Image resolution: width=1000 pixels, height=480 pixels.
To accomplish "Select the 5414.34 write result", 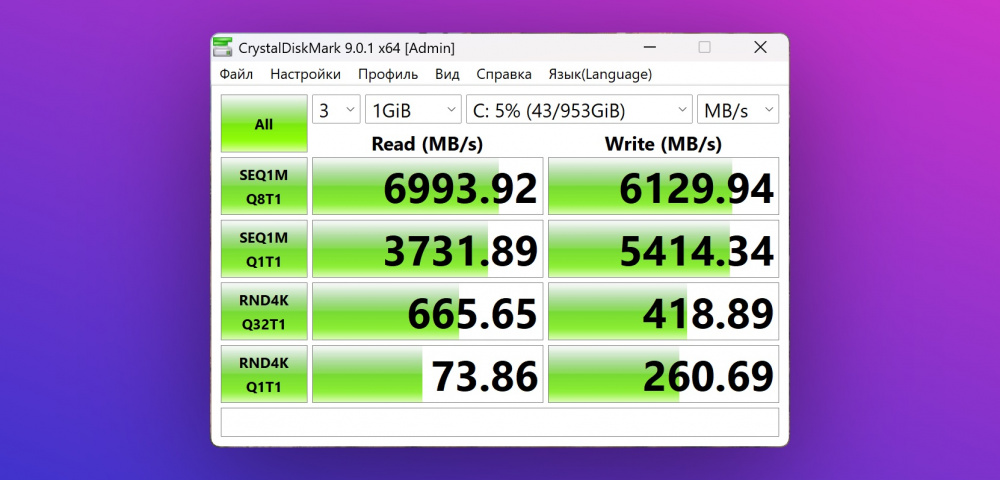I will tap(663, 249).
